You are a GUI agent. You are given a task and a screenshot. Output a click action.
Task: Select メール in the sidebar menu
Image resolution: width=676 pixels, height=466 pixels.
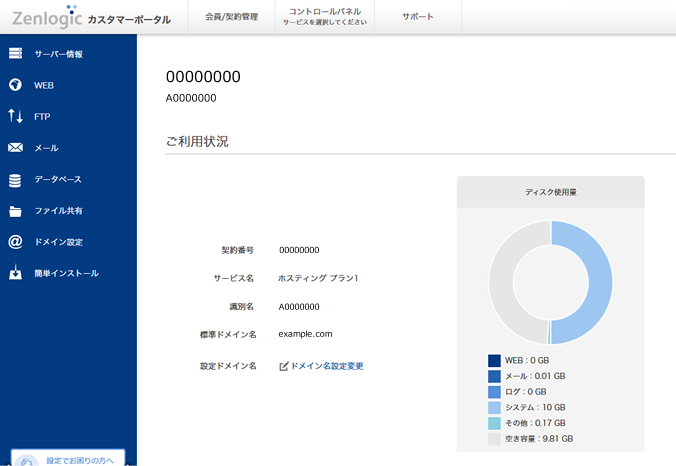tap(46, 148)
